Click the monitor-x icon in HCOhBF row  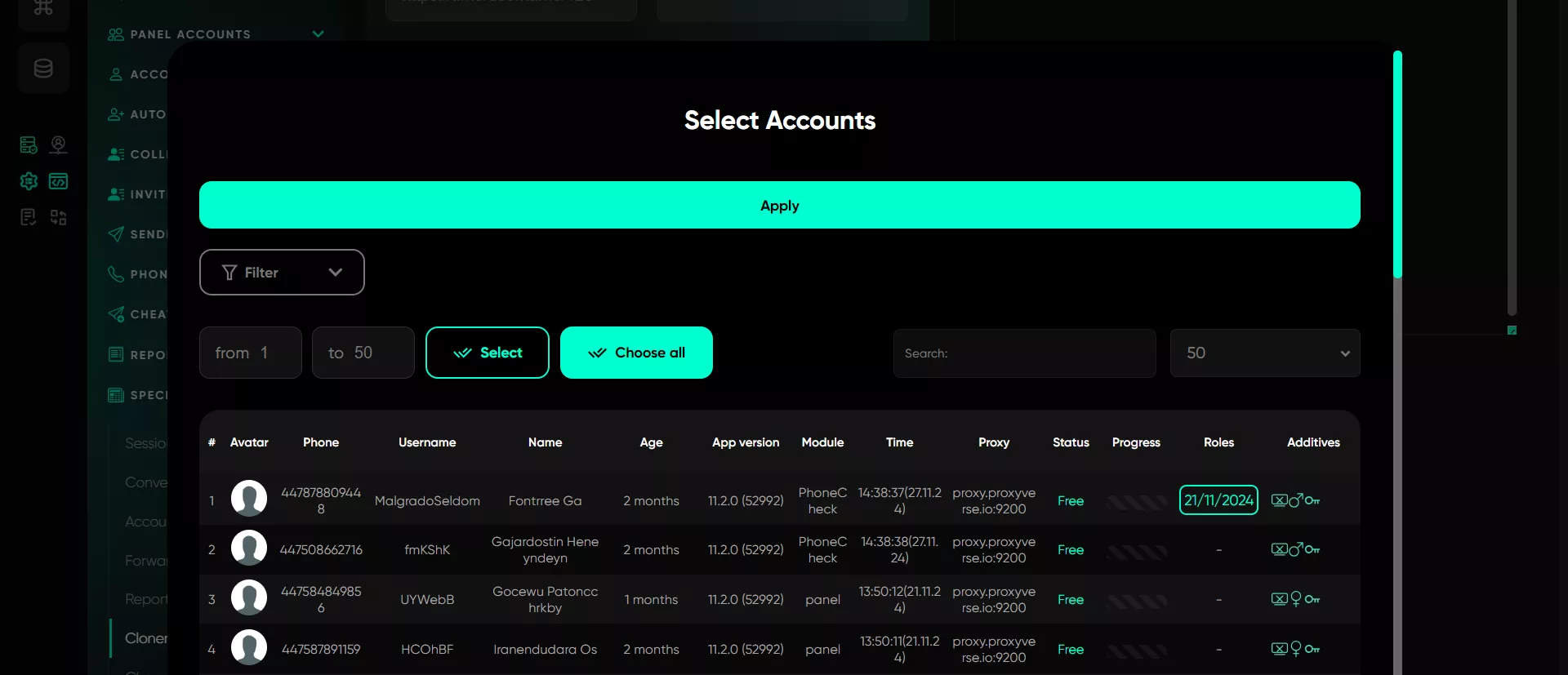pyautogui.click(x=1279, y=649)
